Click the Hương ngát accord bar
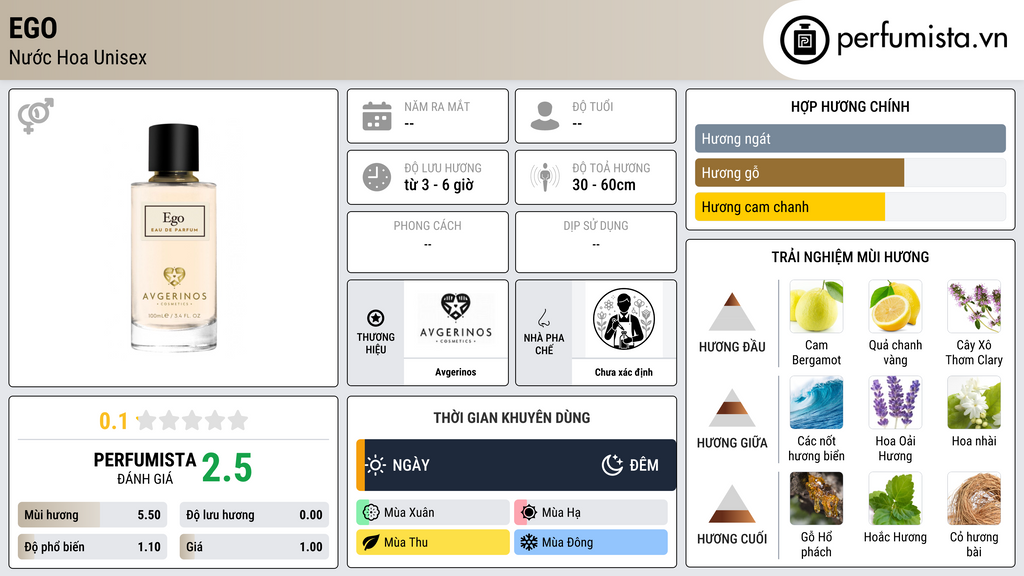Viewport: 1024px width, 576px height. (x=850, y=138)
